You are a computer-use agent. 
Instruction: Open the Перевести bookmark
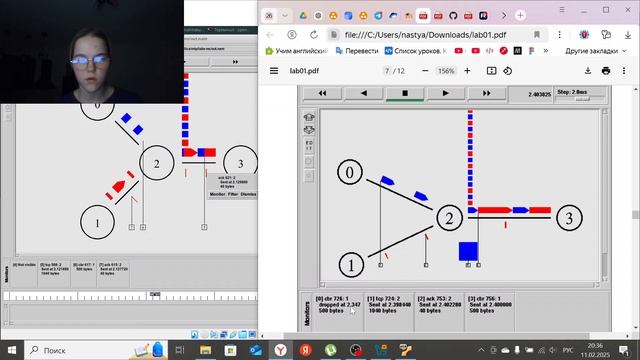point(357,51)
